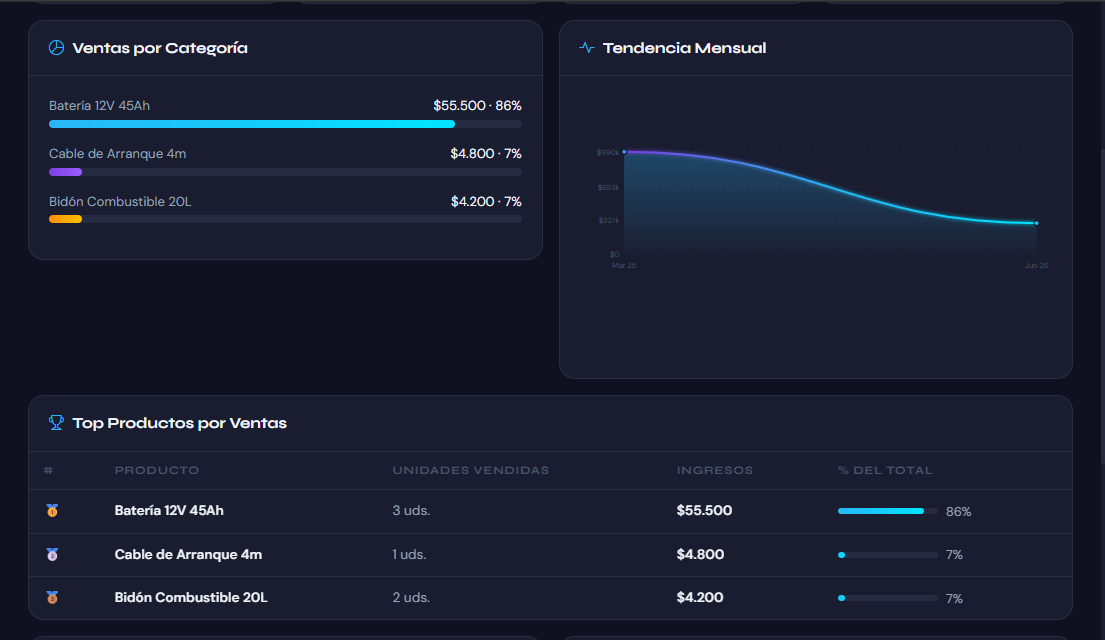Image resolution: width=1105 pixels, height=640 pixels.
Task: Select Batería 12V 45Ah in the products table
Action: click(169, 510)
